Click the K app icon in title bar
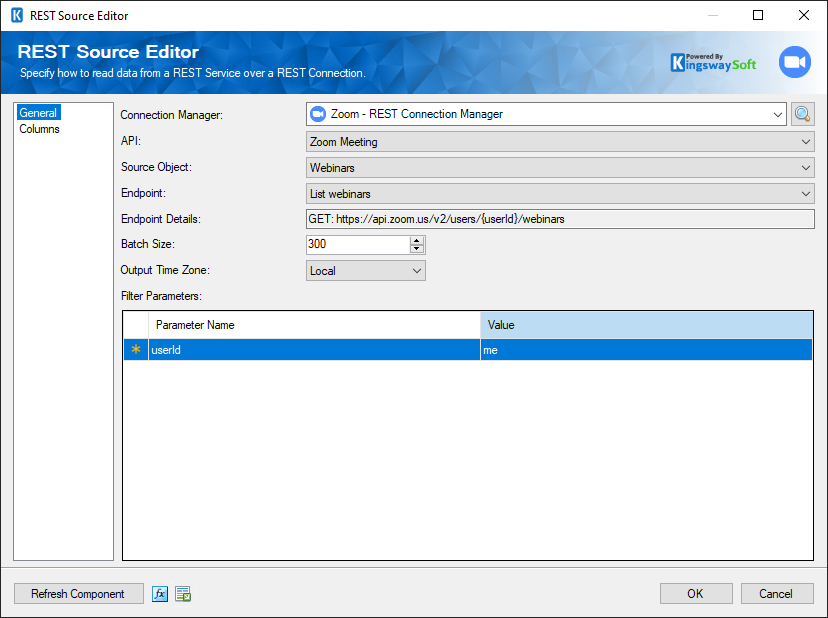 tap(17, 15)
